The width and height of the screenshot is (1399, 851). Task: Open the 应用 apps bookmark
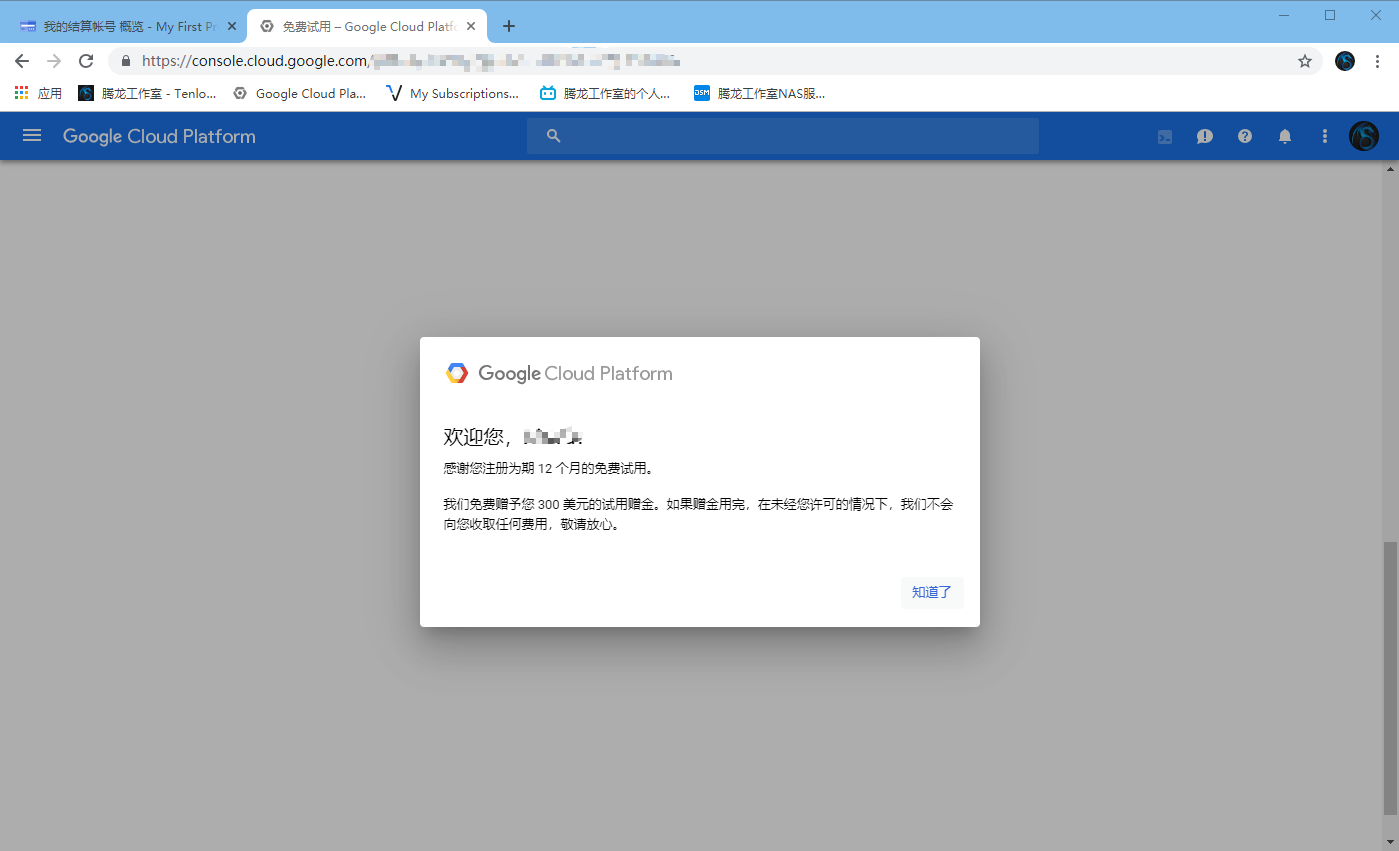pos(38,93)
